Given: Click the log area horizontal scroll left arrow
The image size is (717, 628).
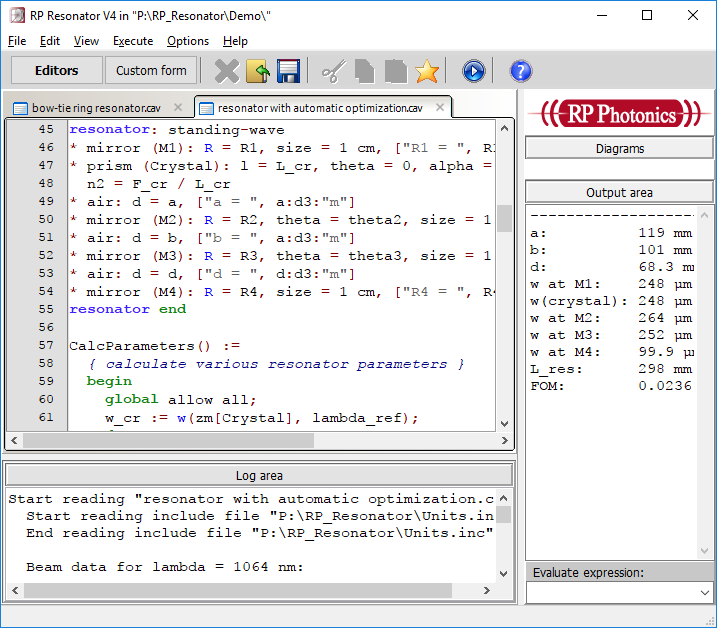Looking at the screenshot, I should pos(15,590).
